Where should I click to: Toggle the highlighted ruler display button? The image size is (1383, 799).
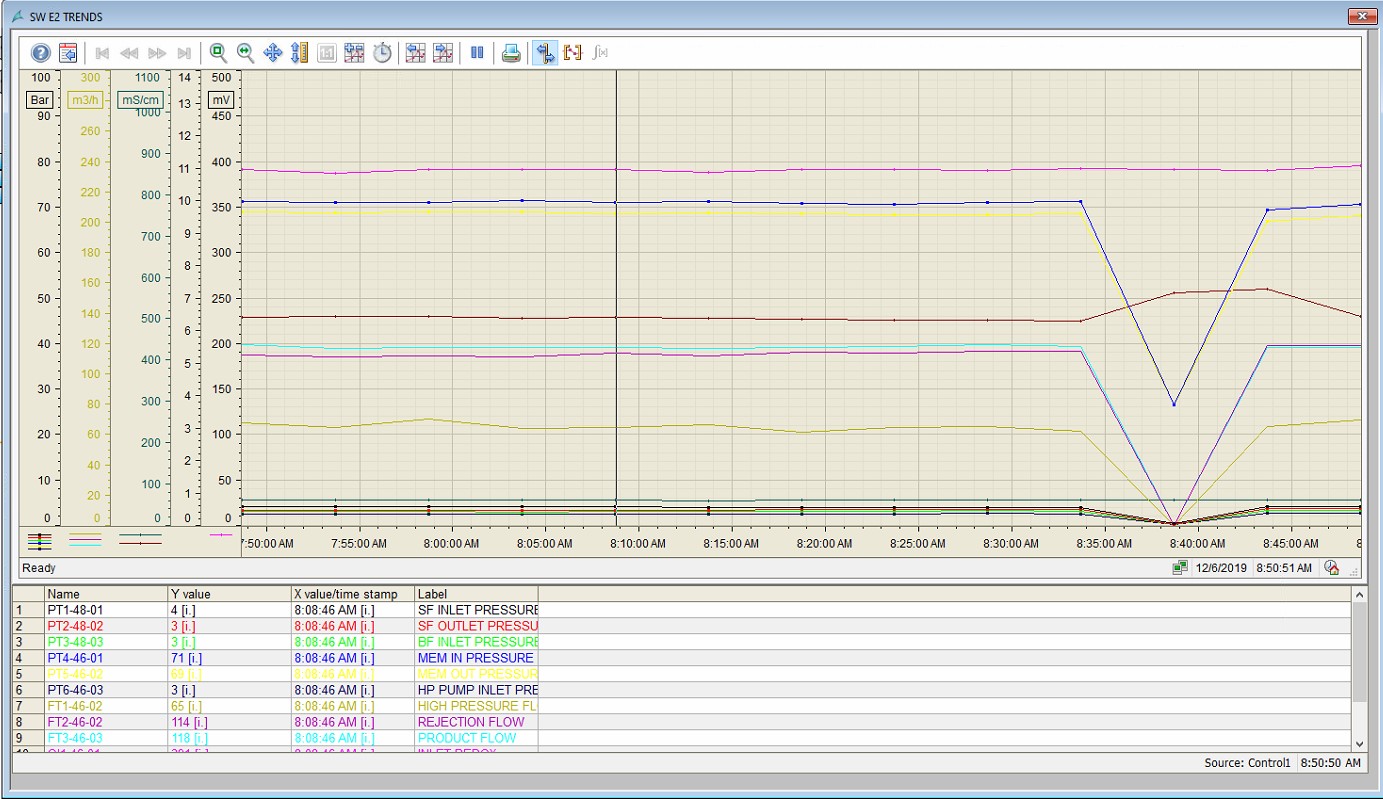point(544,53)
